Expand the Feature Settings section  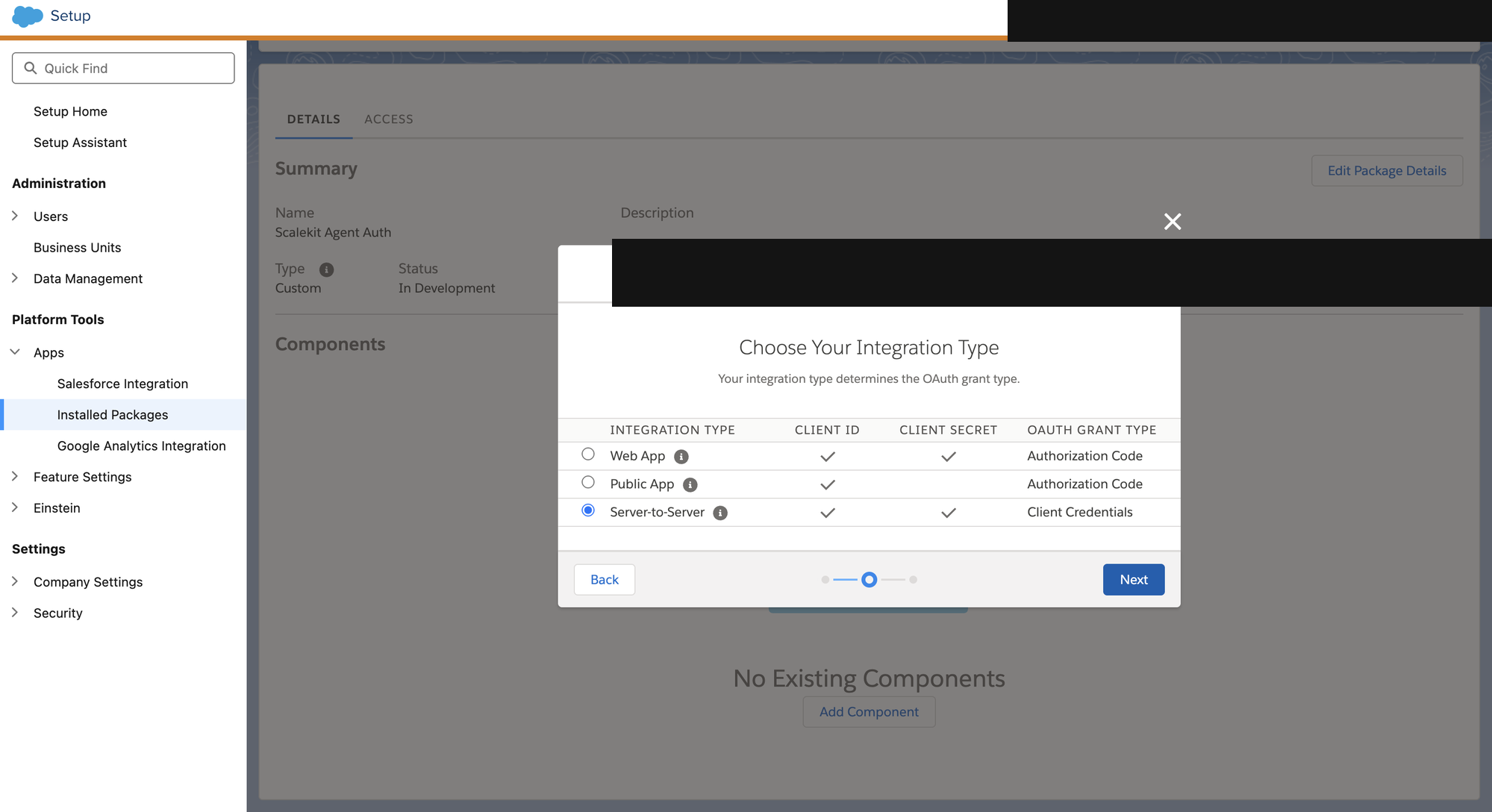pyautogui.click(x=15, y=476)
